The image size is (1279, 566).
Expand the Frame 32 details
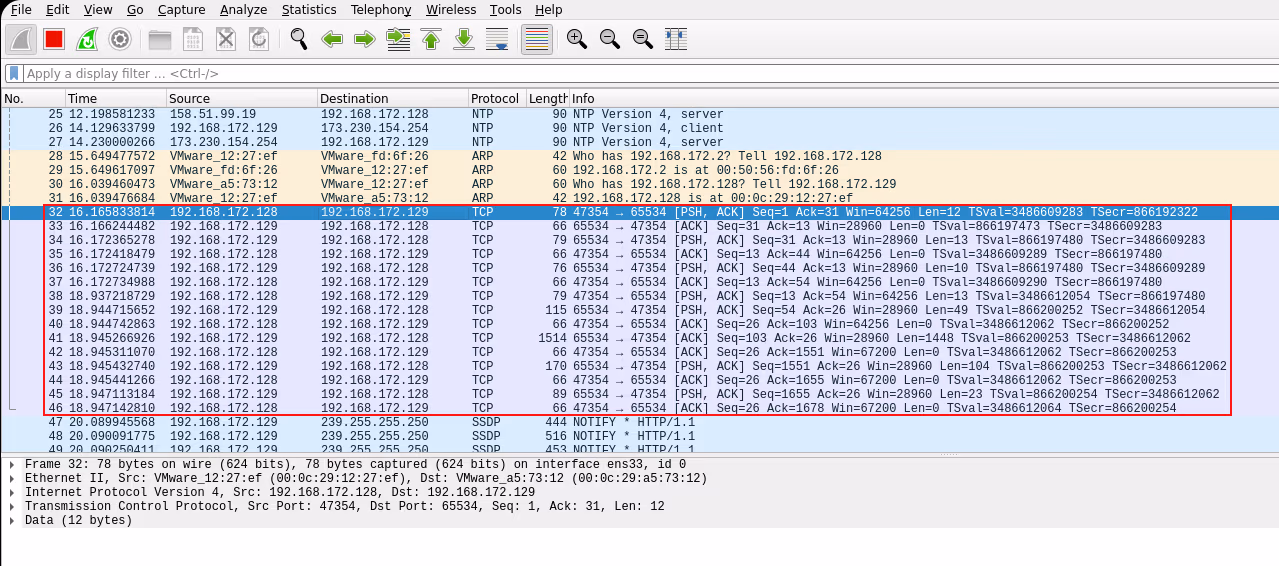coord(12,464)
